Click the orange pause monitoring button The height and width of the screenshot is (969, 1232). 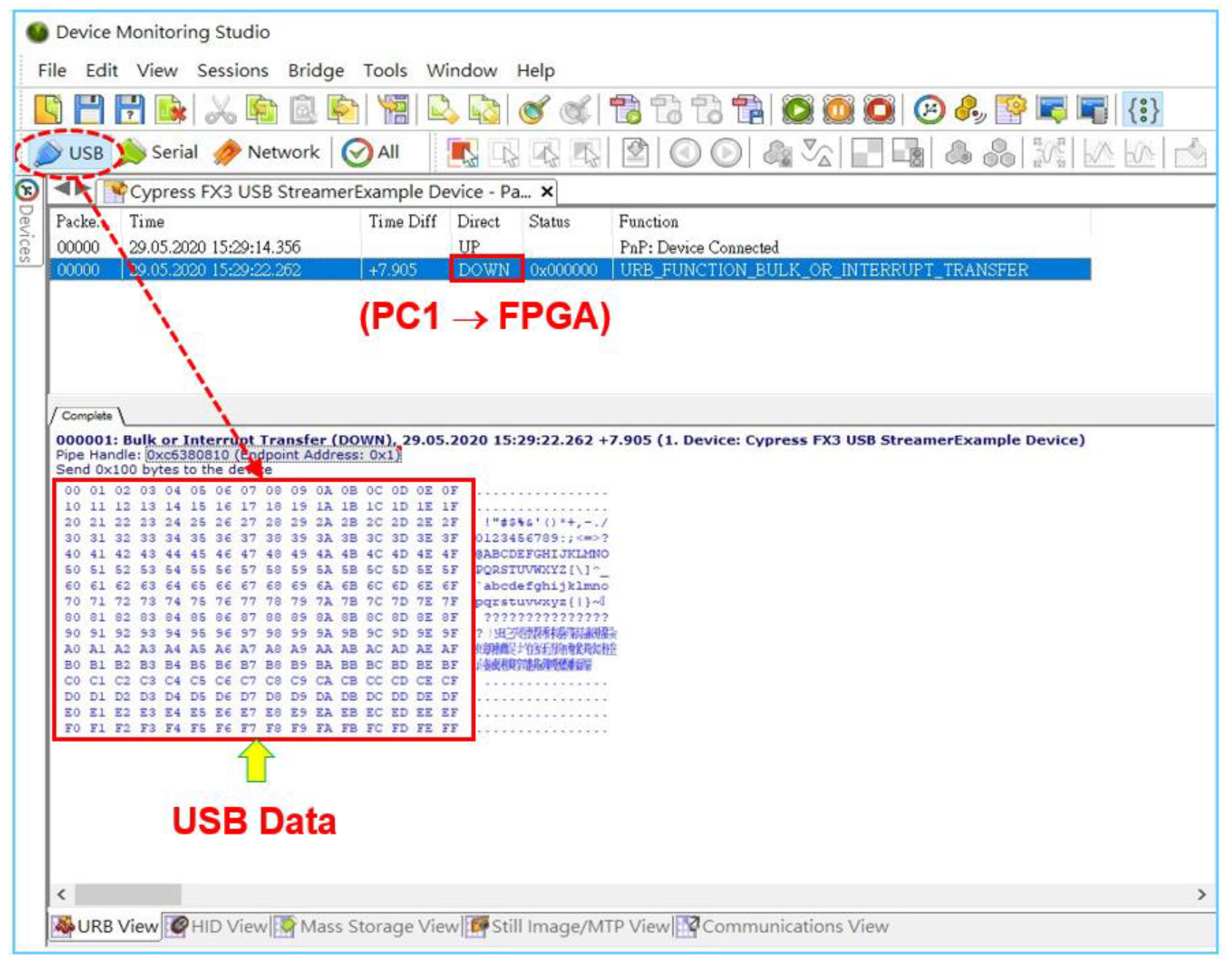click(x=838, y=109)
